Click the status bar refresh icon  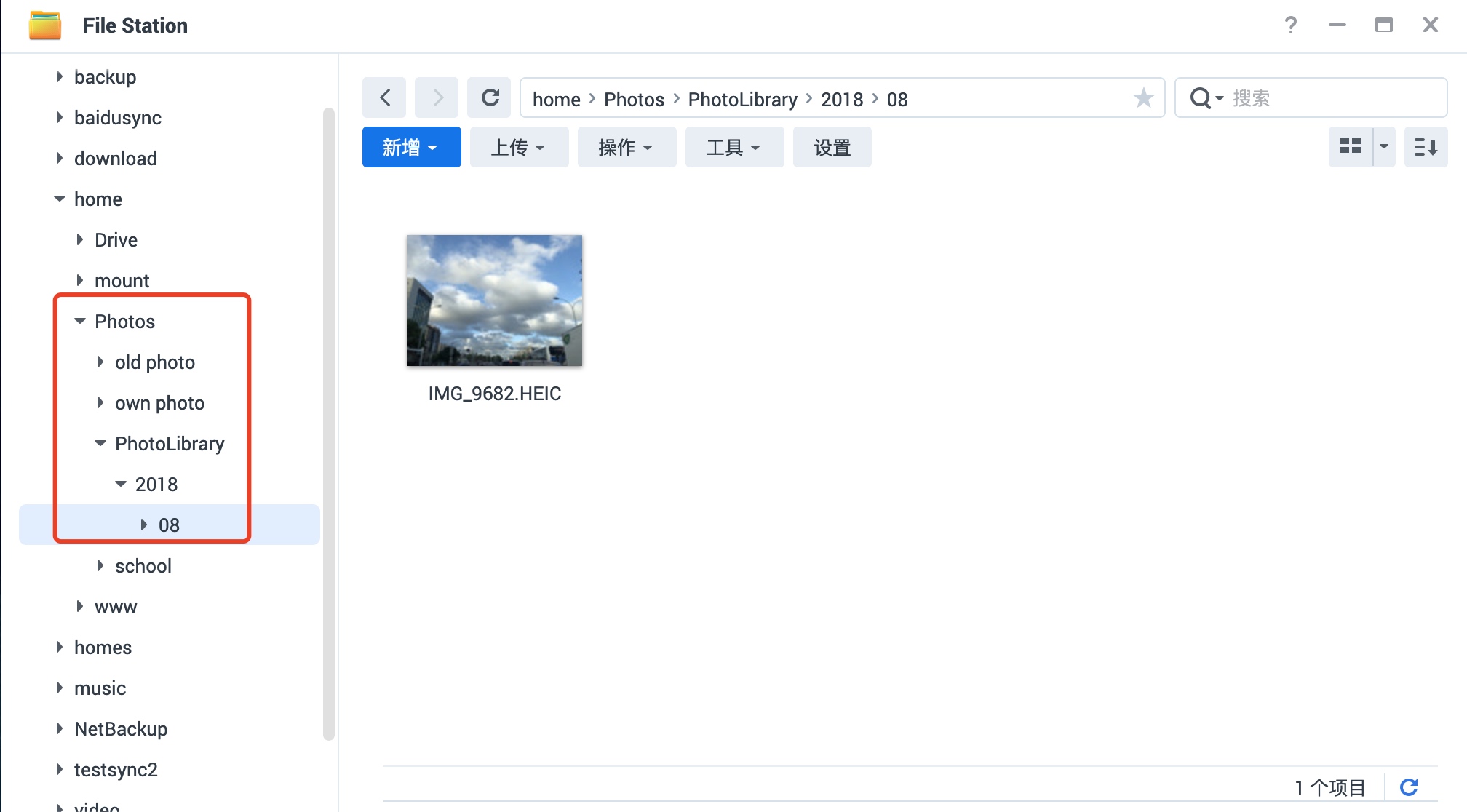[x=1409, y=787]
